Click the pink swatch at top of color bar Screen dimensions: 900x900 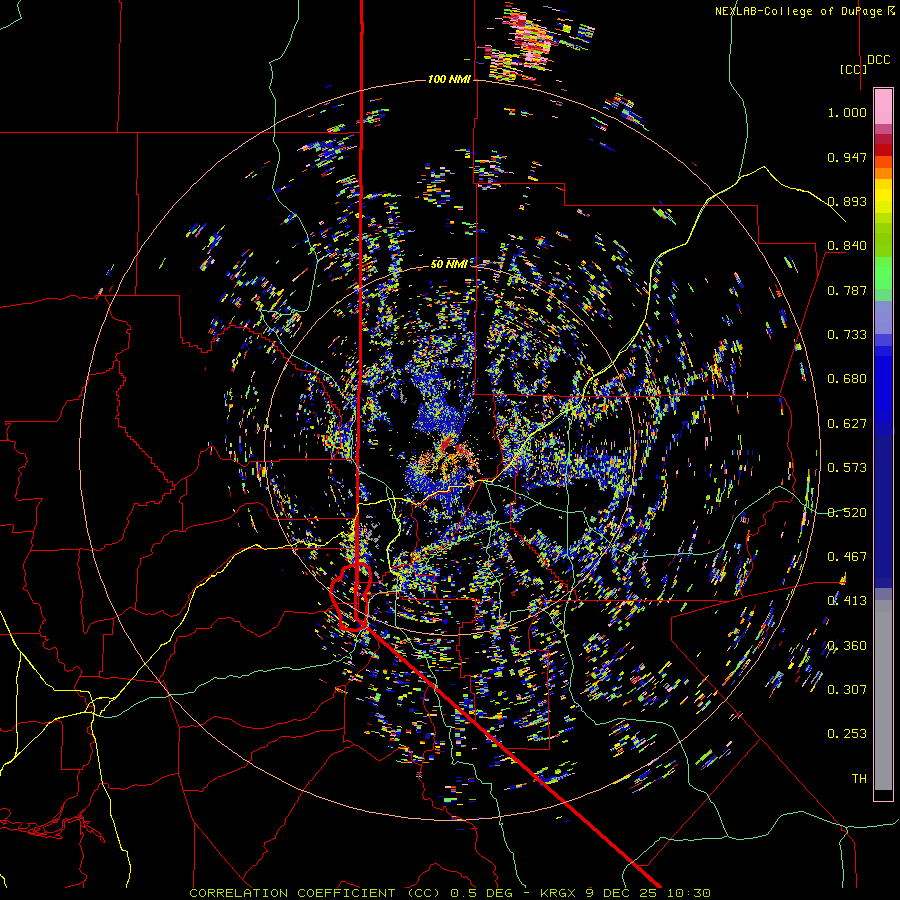883,107
